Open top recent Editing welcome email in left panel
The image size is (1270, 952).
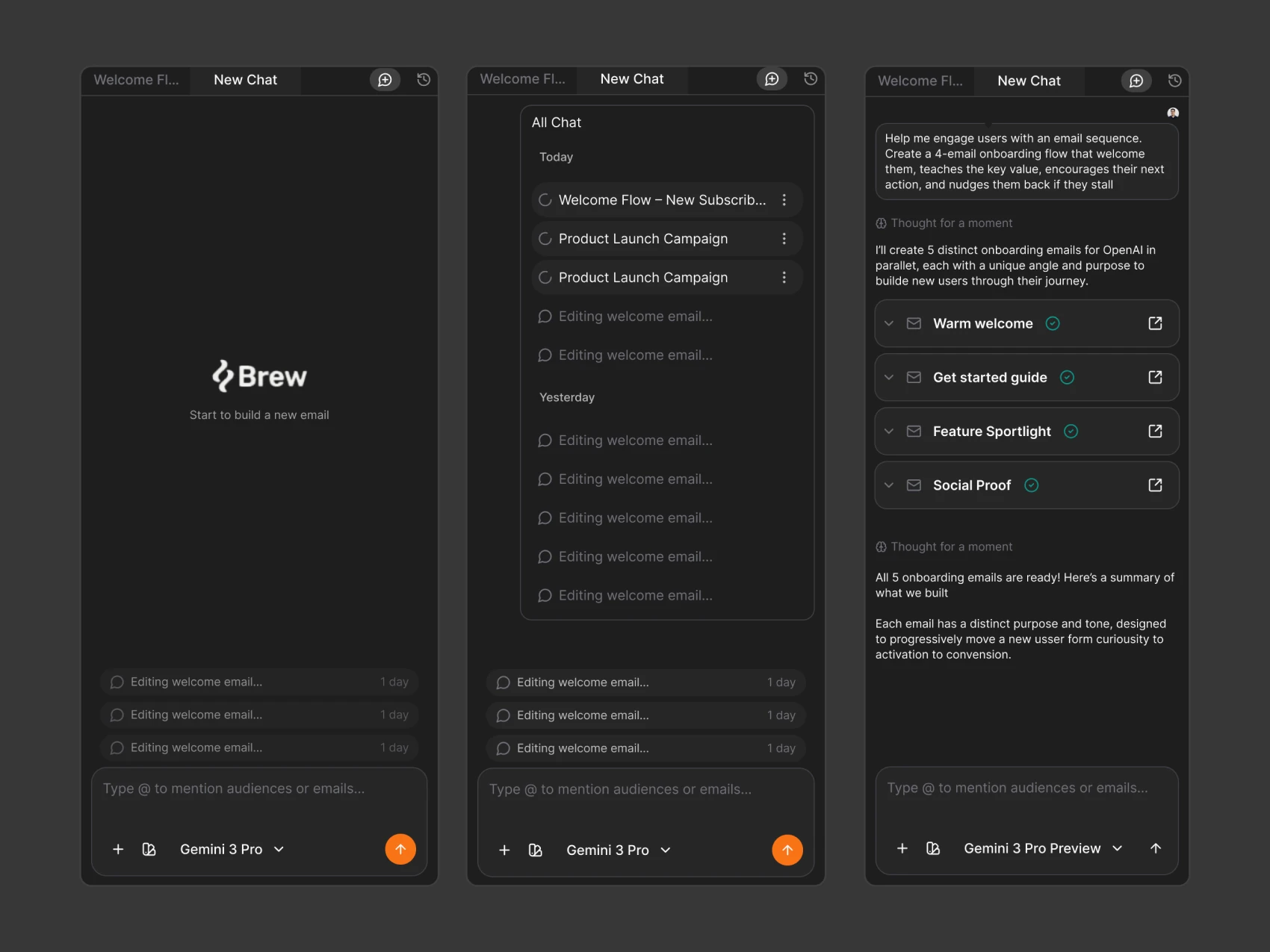[x=259, y=682]
